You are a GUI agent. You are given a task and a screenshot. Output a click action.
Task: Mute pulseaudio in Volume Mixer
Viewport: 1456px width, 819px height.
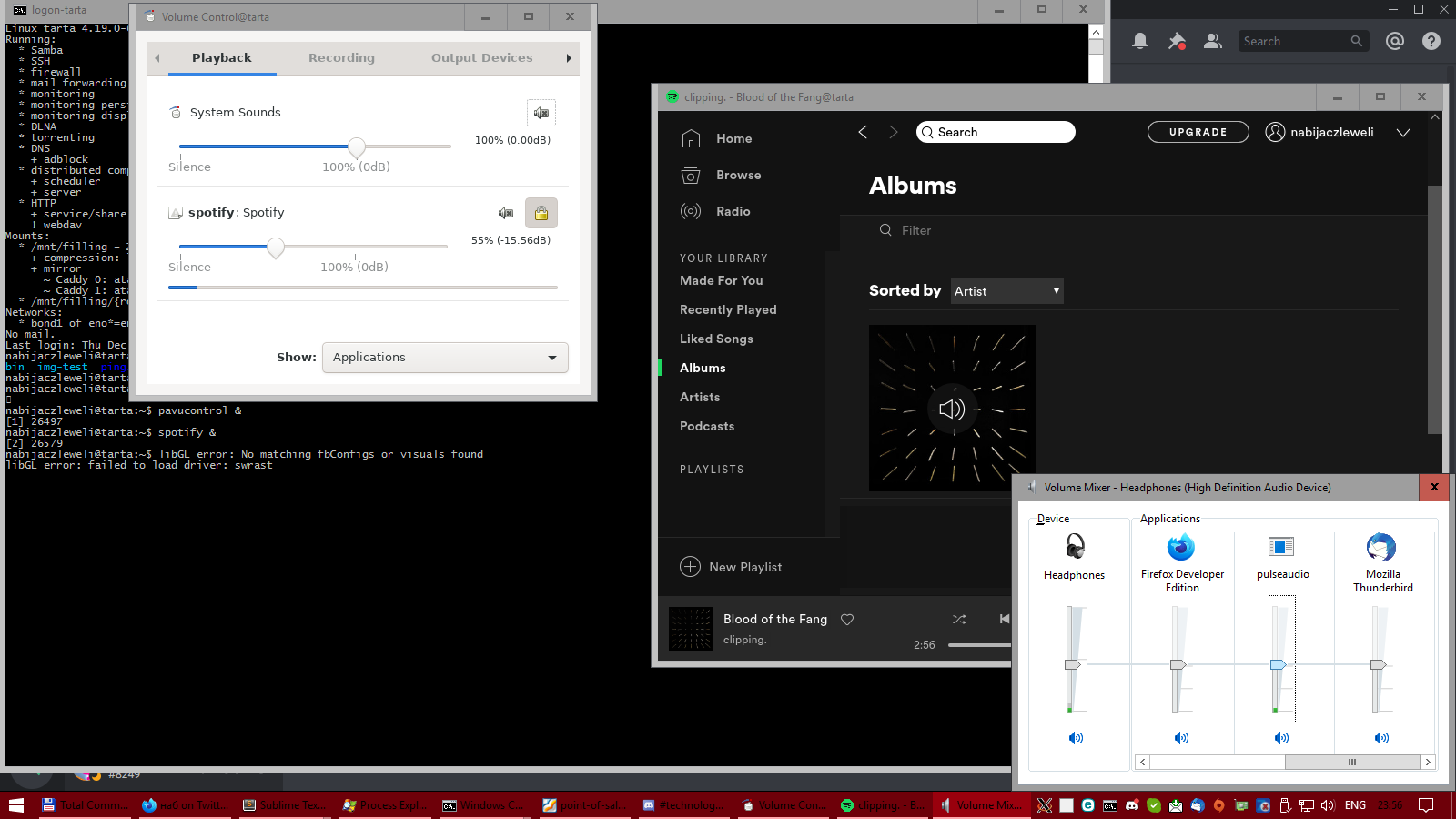[1281, 738]
